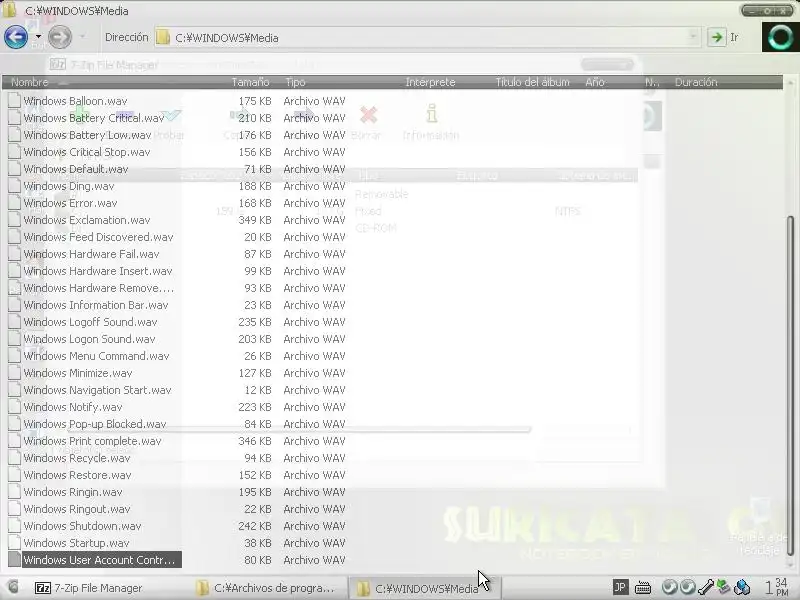The image size is (800, 600).
Task: Click the file name Windows Print complete.wav
Action: 92,441
